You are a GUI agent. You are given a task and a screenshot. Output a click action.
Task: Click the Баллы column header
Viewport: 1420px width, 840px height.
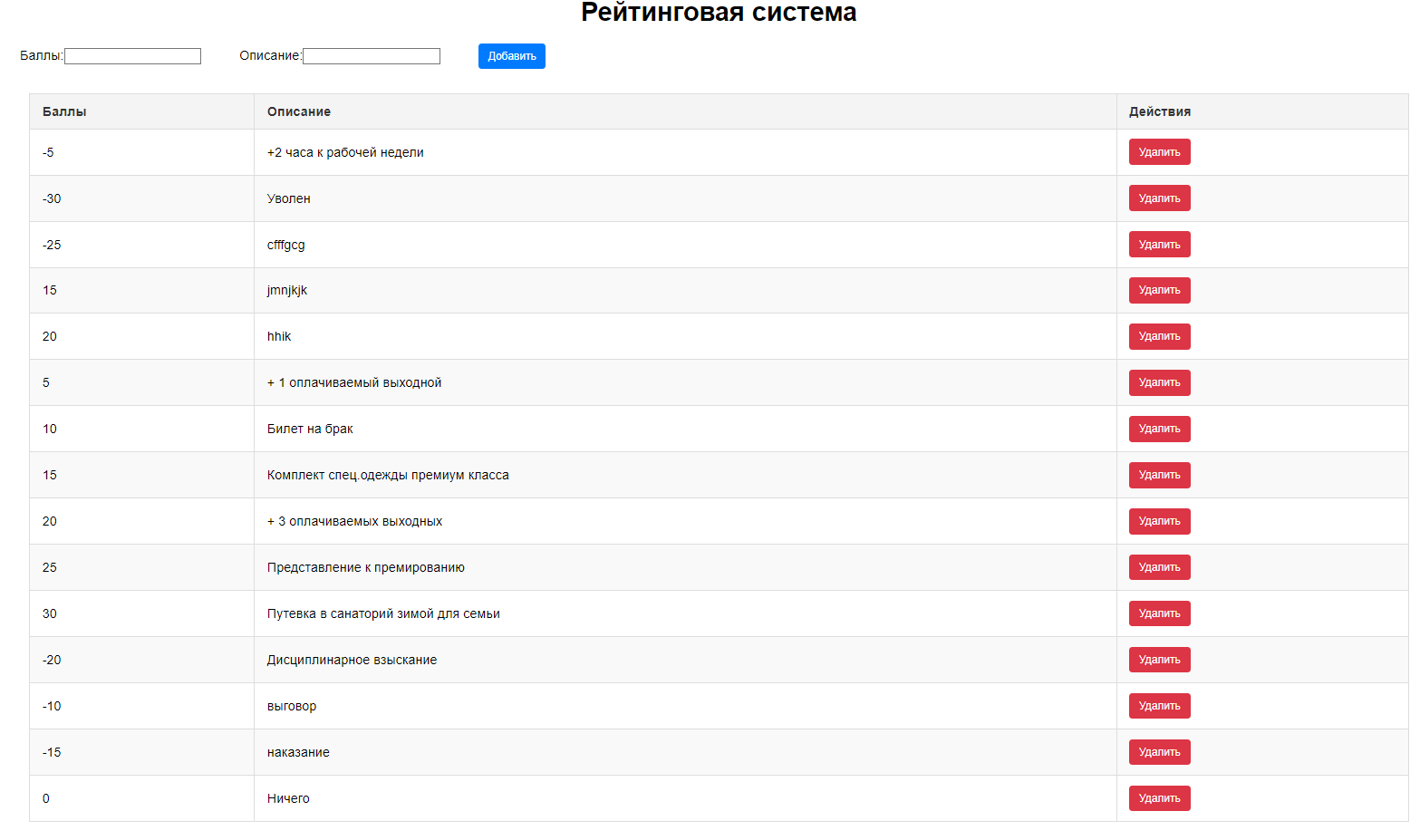(64, 111)
